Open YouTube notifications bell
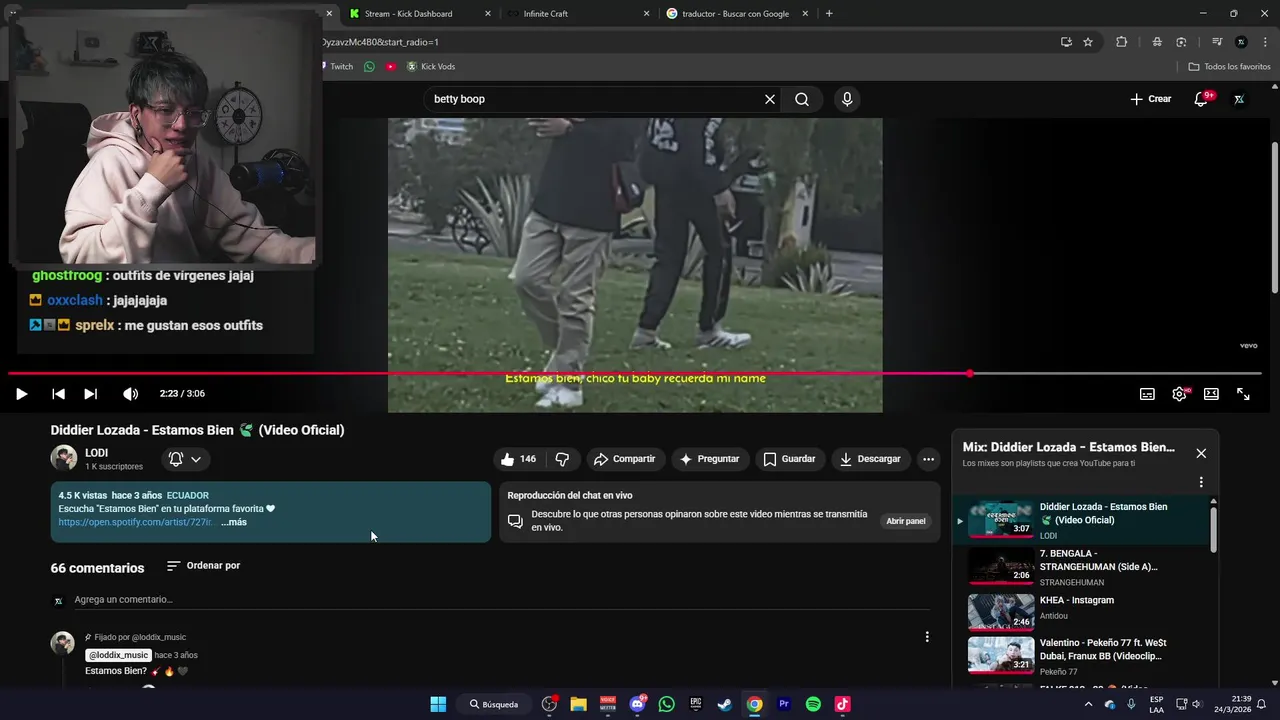 tap(1202, 99)
